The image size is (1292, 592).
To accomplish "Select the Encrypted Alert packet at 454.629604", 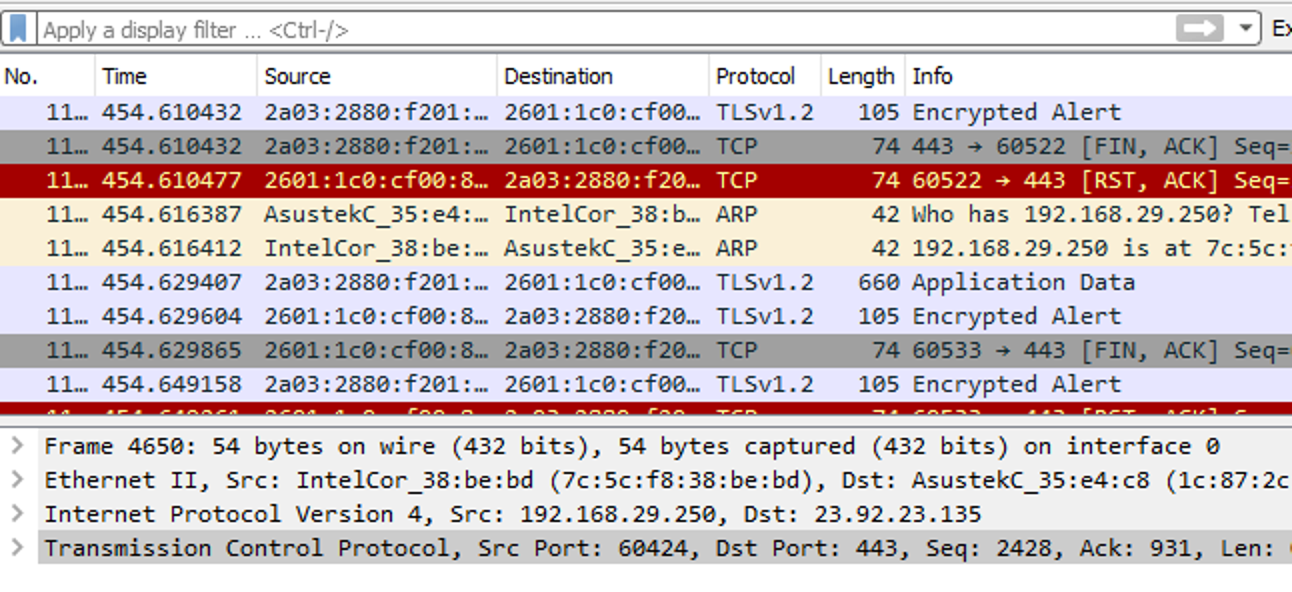I will pos(646,316).
